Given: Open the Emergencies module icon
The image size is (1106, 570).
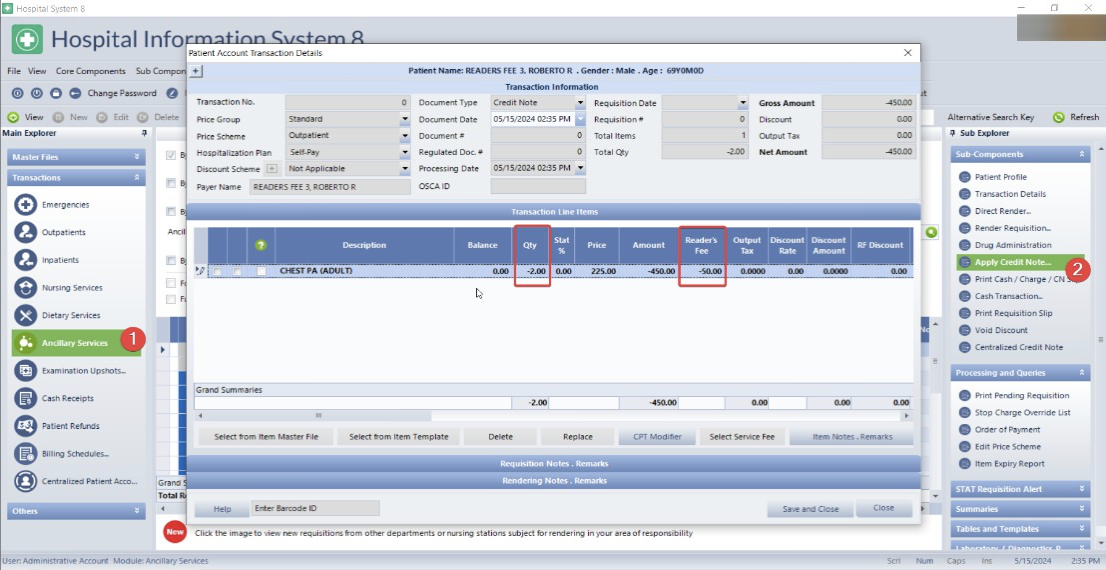Looking at the screenshot, I should click(26, 205).
